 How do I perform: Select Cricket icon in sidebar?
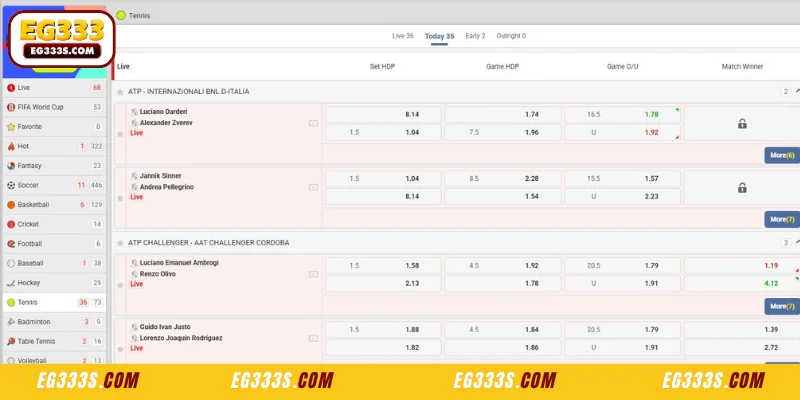(x=11, y=224)
